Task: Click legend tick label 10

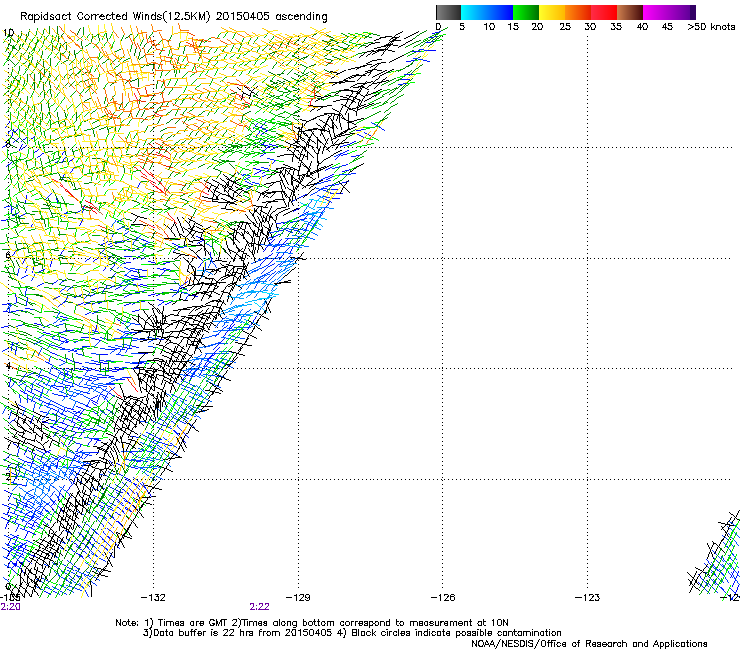Action: click(489, 27)
